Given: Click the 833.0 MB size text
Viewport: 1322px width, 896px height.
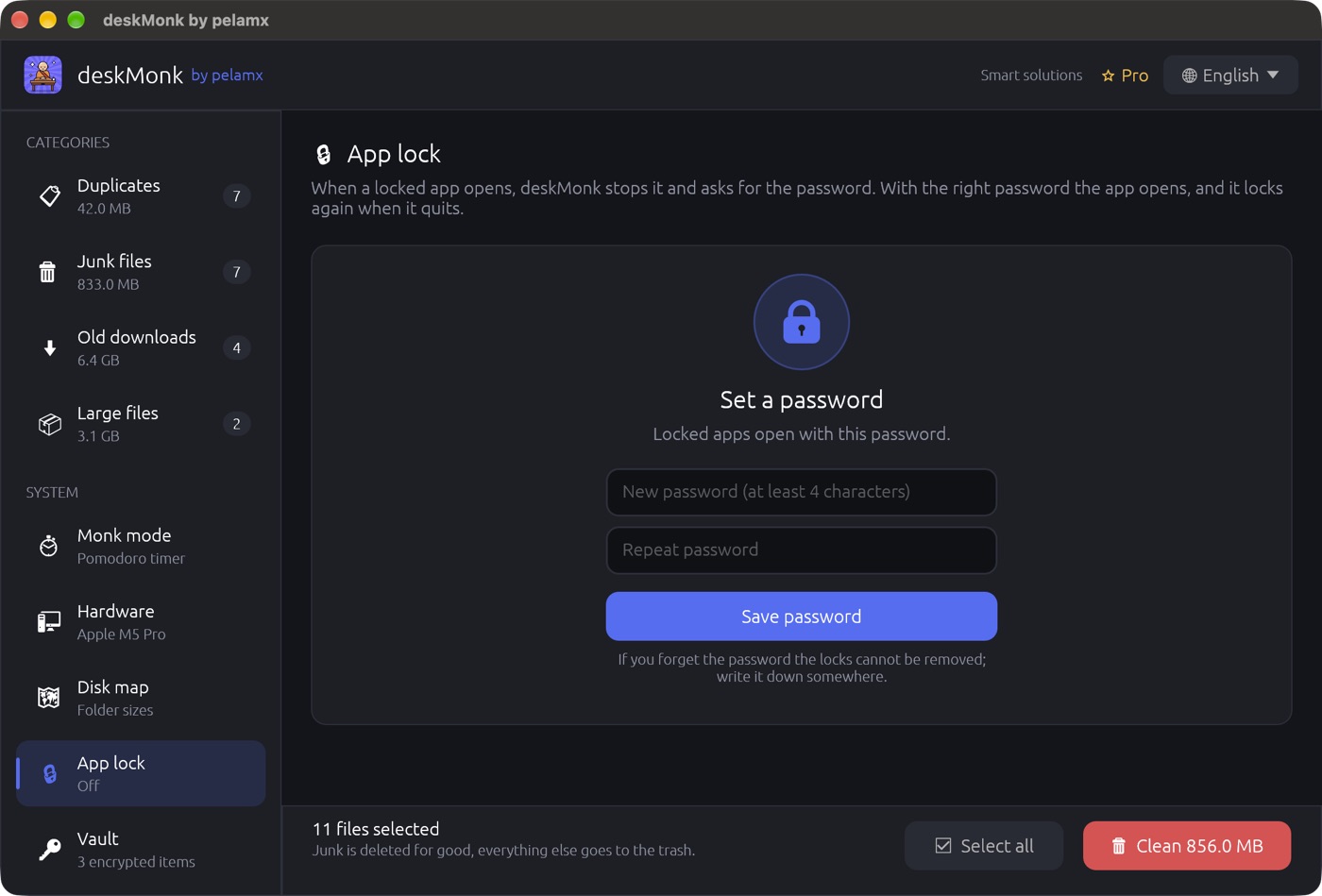Looking at the screenshot, I should [108, 284].
